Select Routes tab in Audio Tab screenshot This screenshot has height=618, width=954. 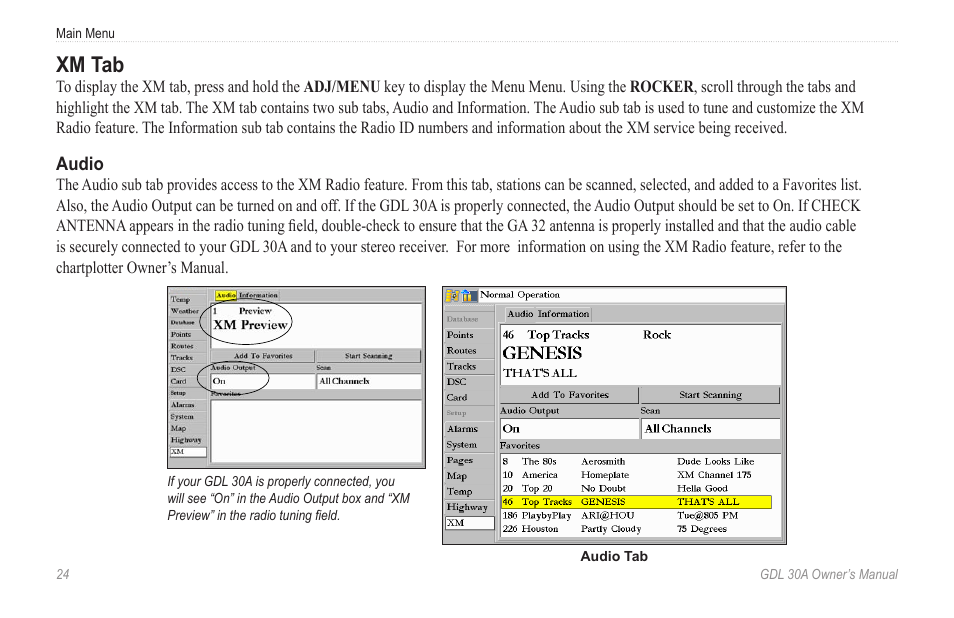click(468, 350)
